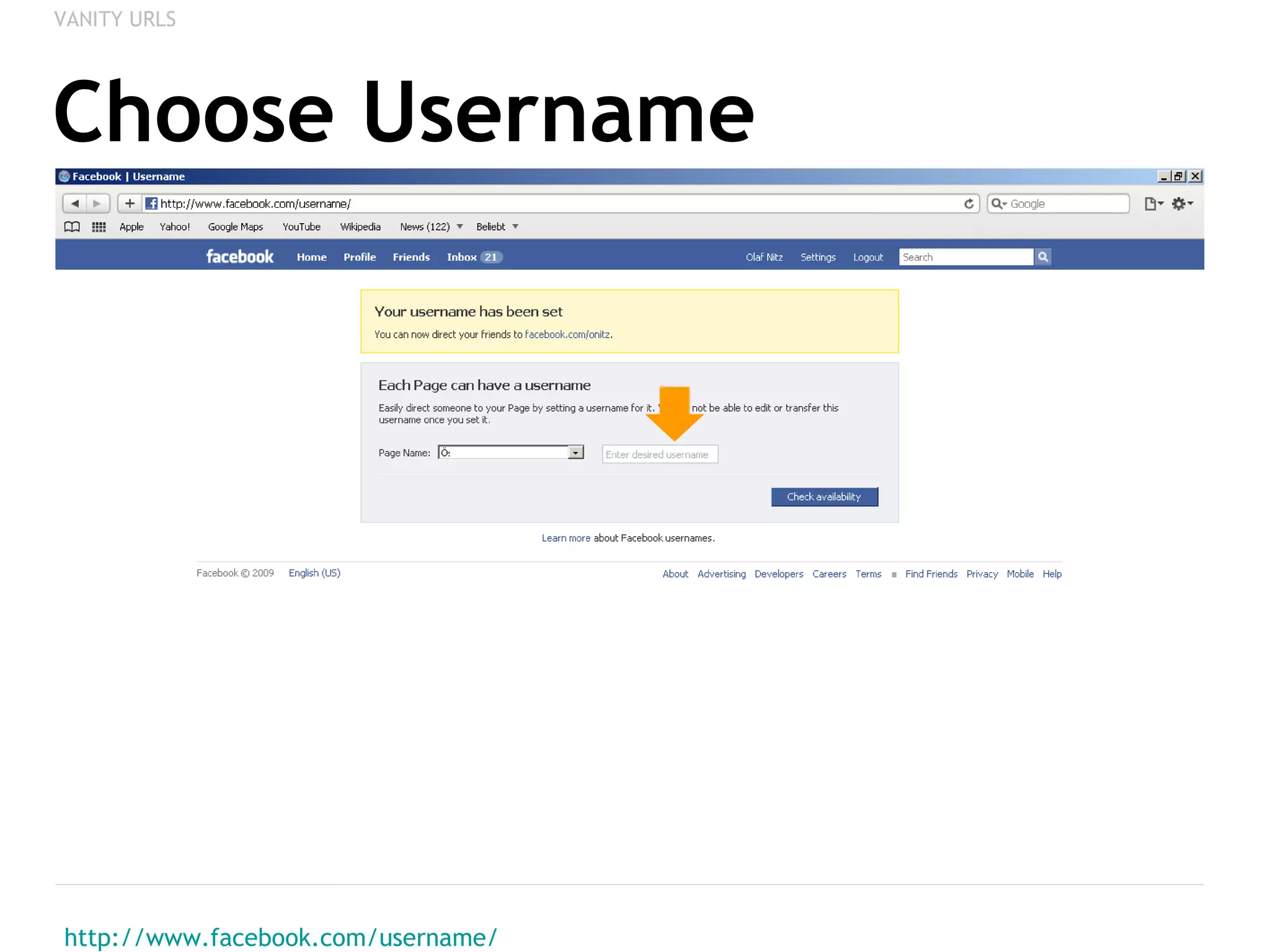Open the page menu icon
The height and width of the screenshot is (952, 1270).
[1153, 204]
